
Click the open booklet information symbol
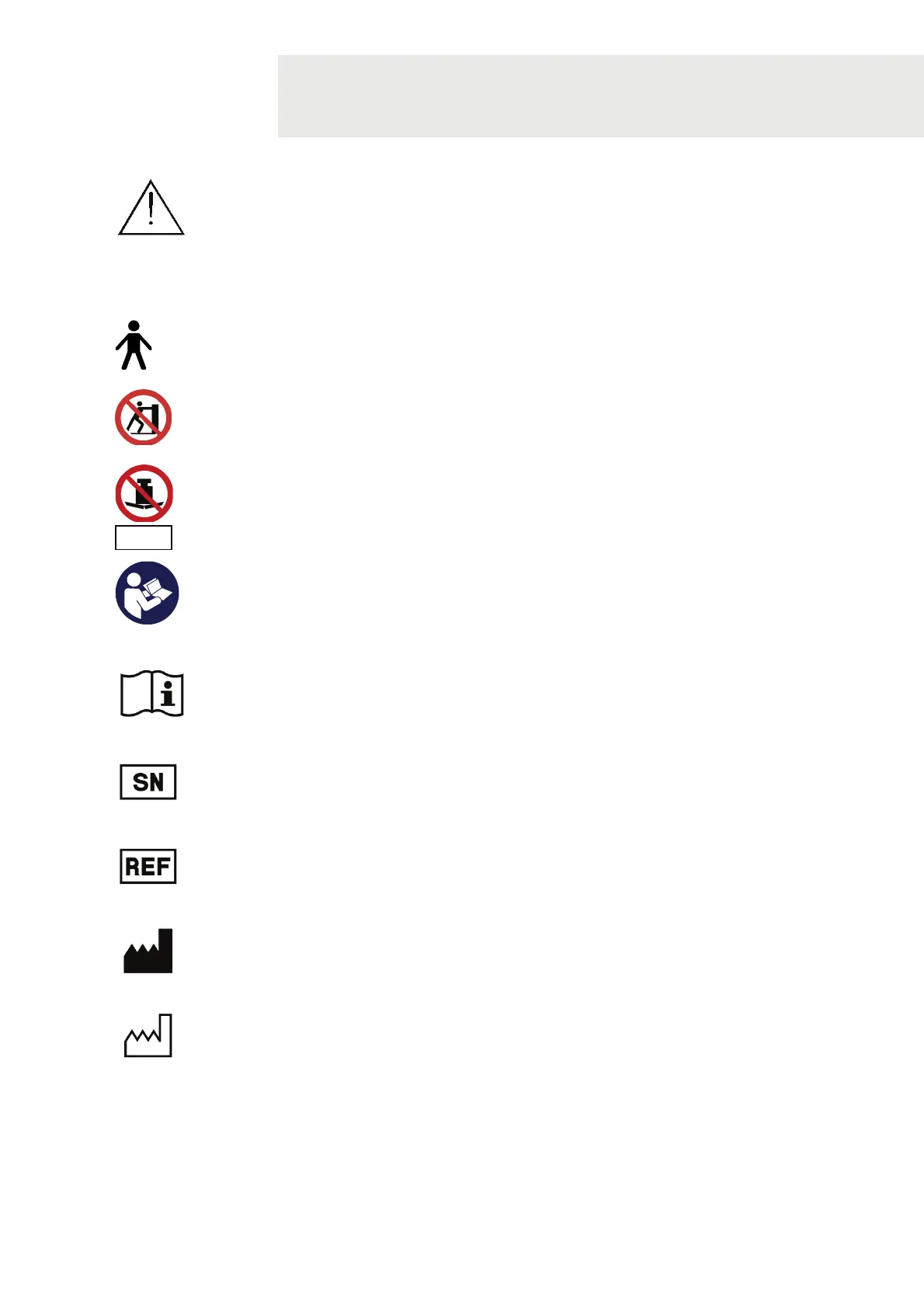[x=151, y=694]
